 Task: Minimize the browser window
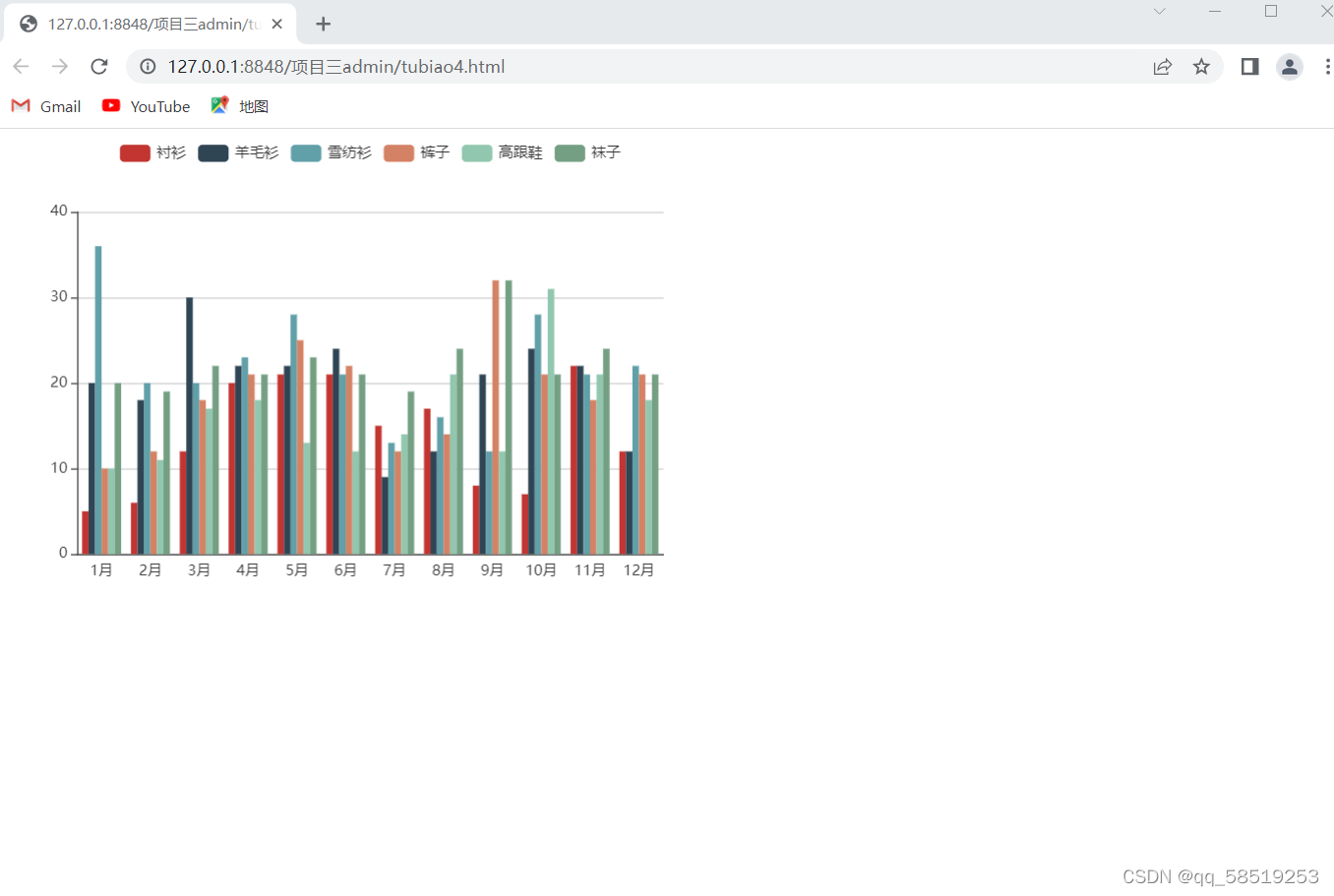pyautogui.click(x=1215, y=11)
